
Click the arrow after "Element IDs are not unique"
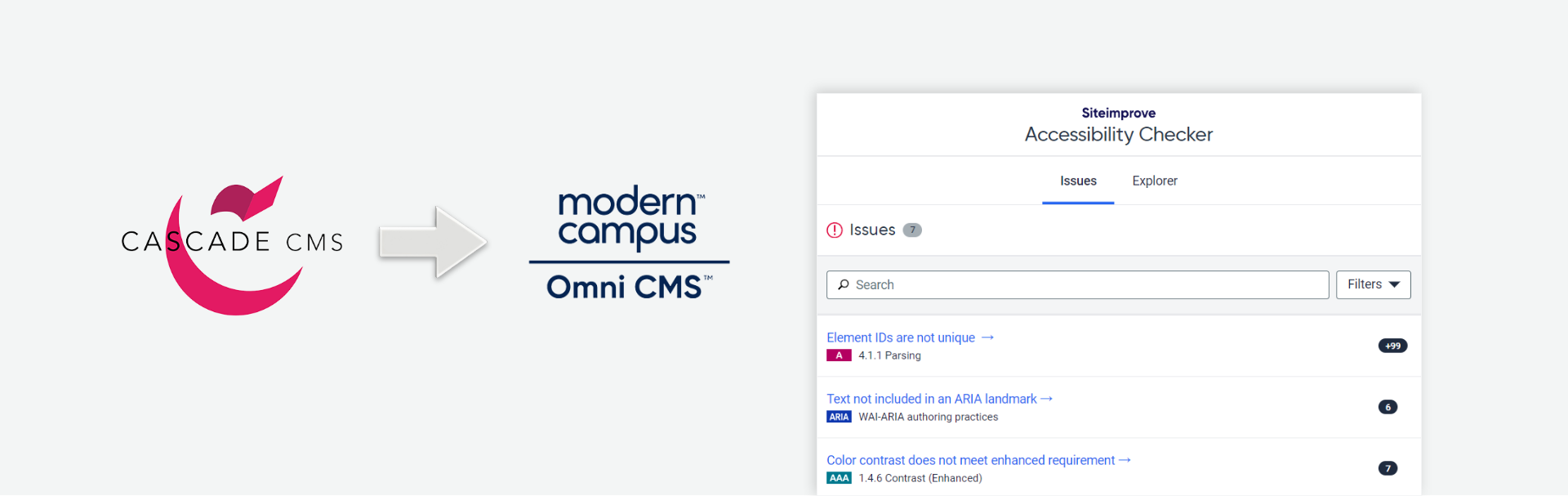pos(988,337)
